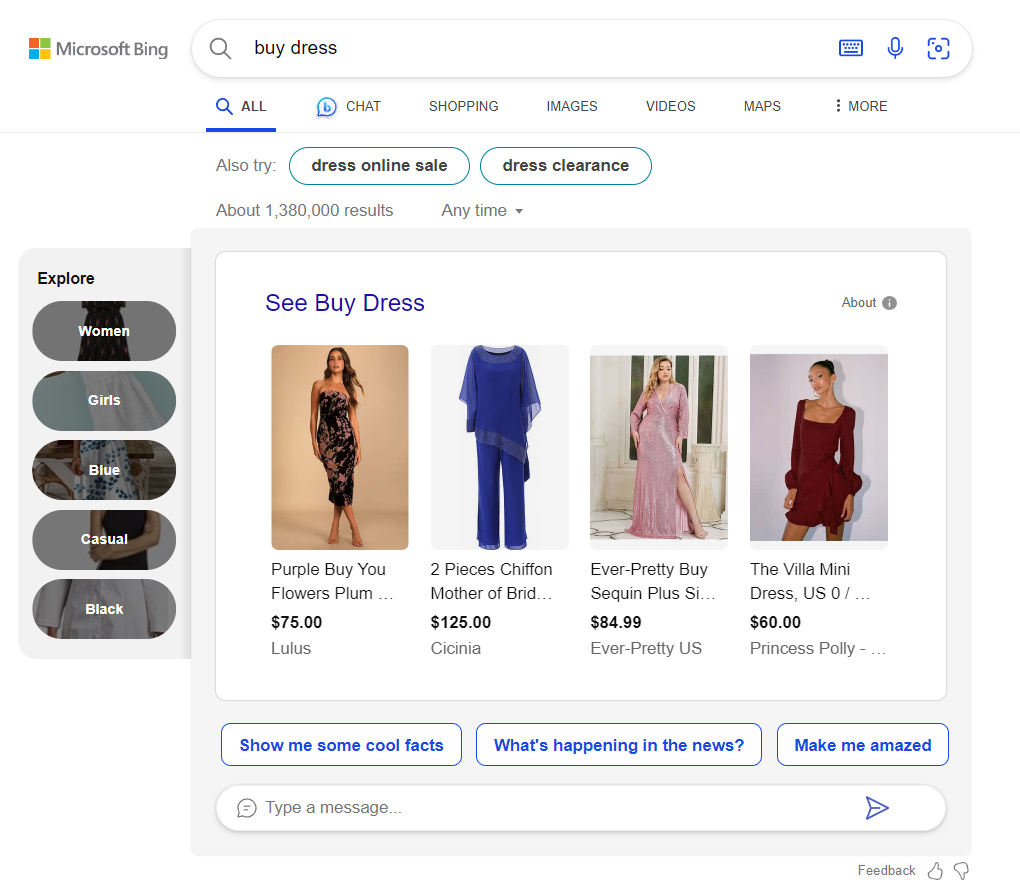Click the Cicinia seller name
This screenshot has width=1020, height=893.
click(x=455, y=648)
